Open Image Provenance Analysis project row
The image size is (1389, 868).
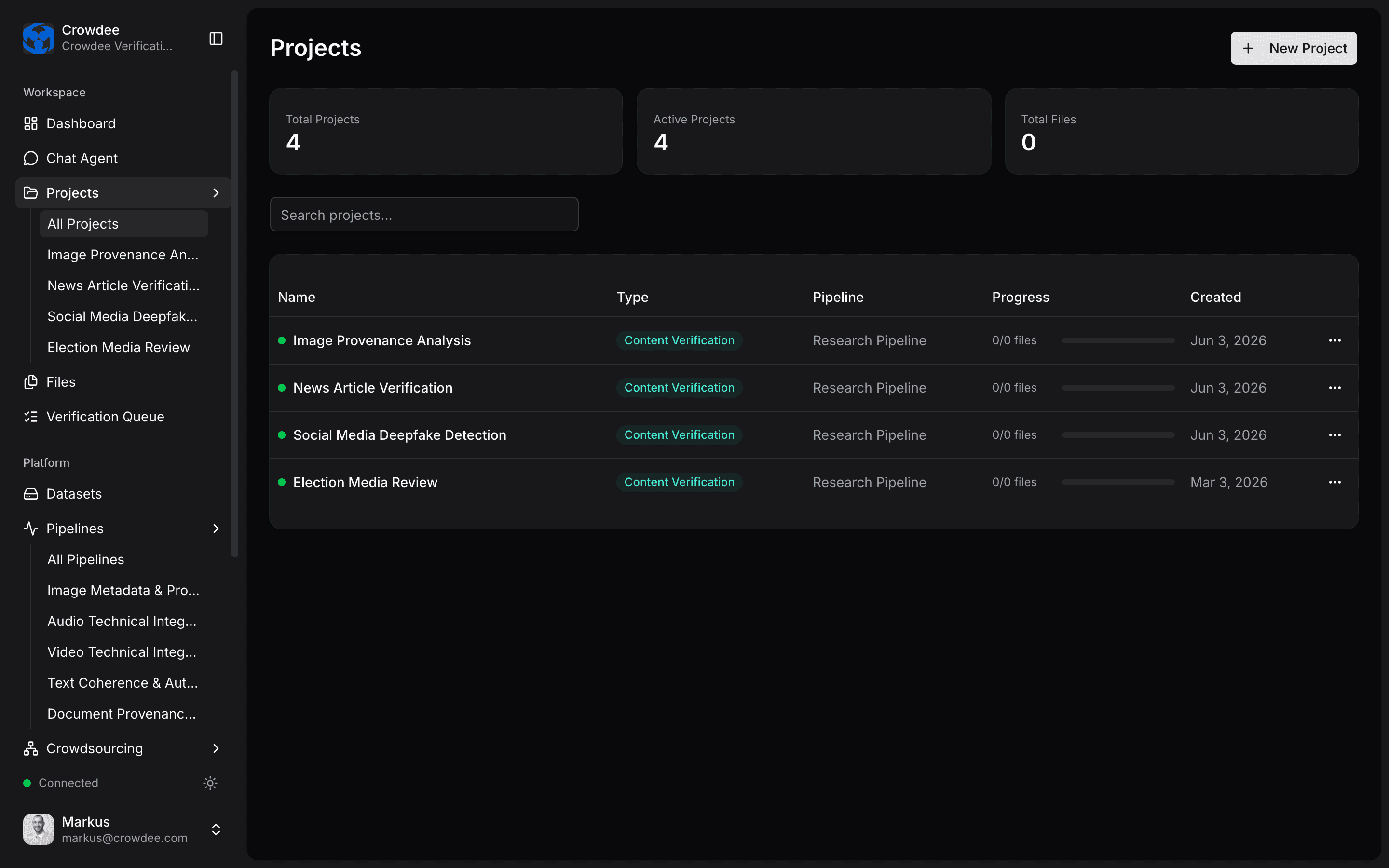(814, 340)
